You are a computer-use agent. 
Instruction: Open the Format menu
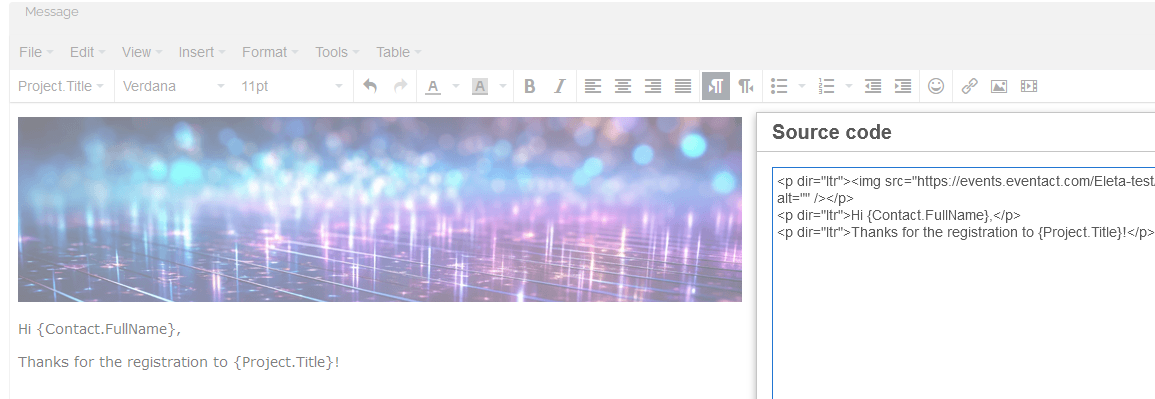pyautogui.click(x=270, y=52)
